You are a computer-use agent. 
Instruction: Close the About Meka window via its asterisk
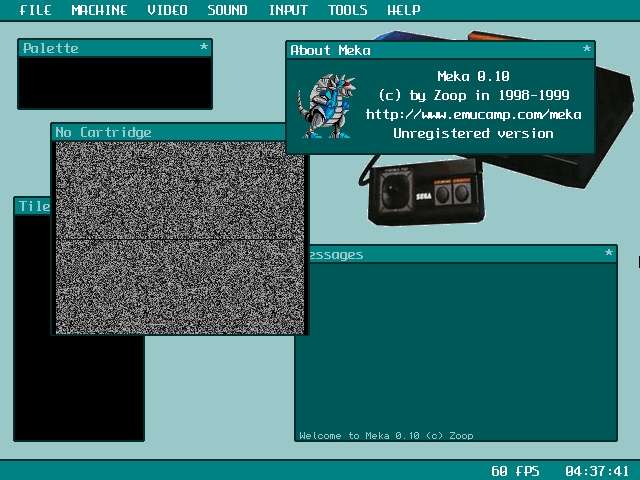[x=587, y=49]
